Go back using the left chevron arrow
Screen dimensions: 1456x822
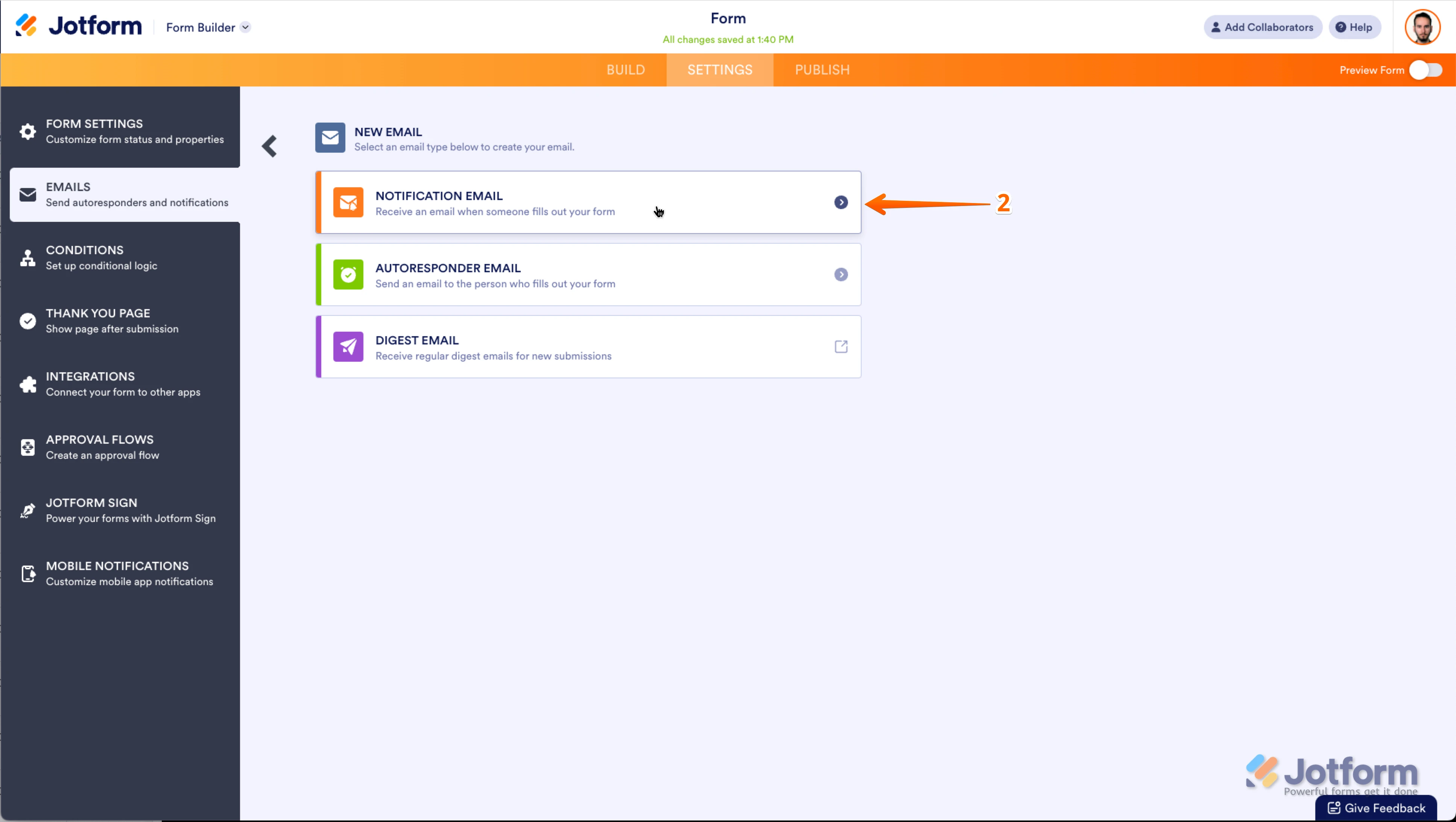[270, 146]
